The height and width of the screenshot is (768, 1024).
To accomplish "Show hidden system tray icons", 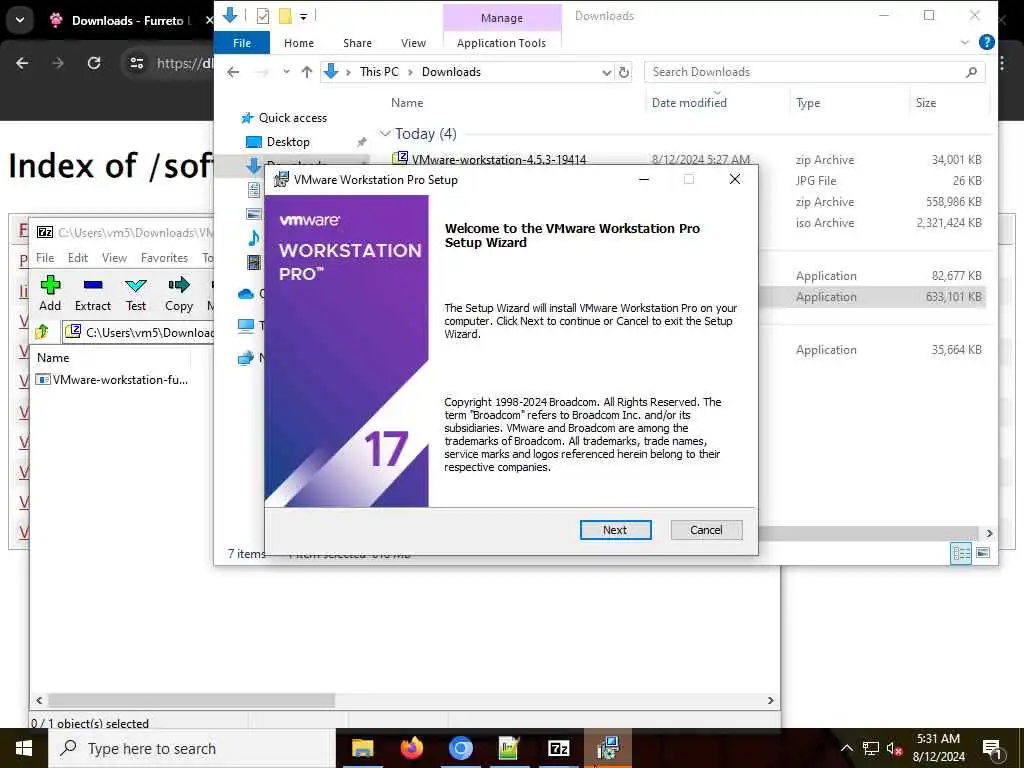I will (x=846, y=748).
